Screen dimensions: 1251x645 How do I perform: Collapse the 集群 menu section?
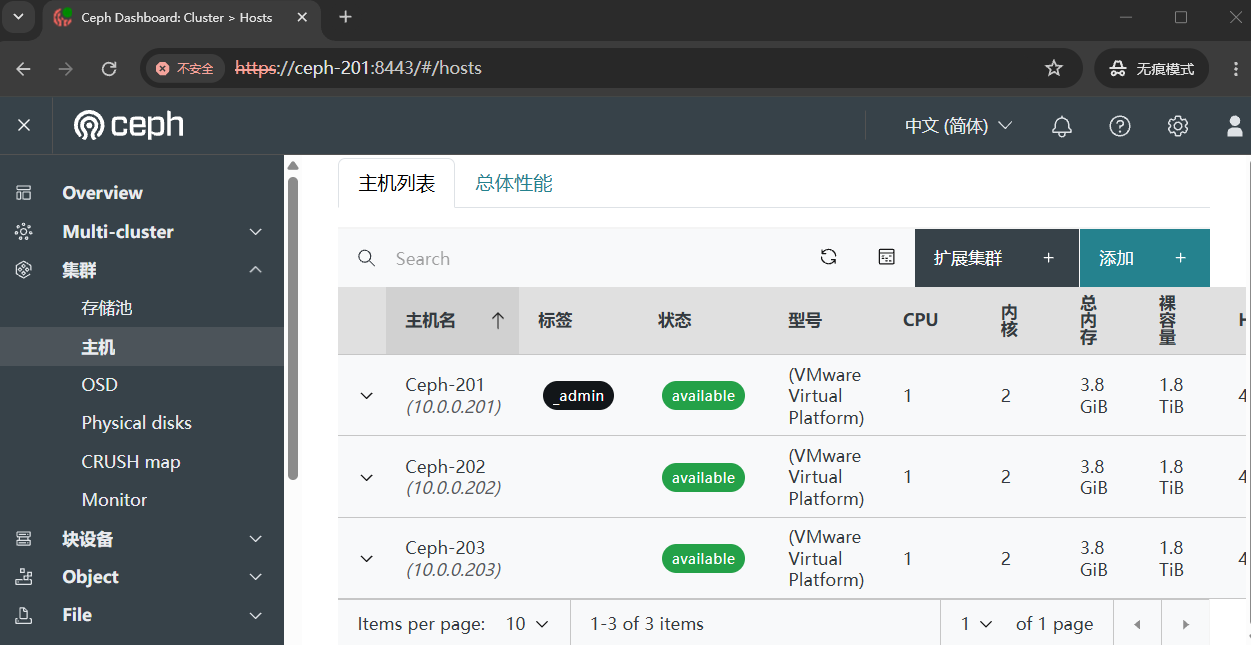pos(255,270)
